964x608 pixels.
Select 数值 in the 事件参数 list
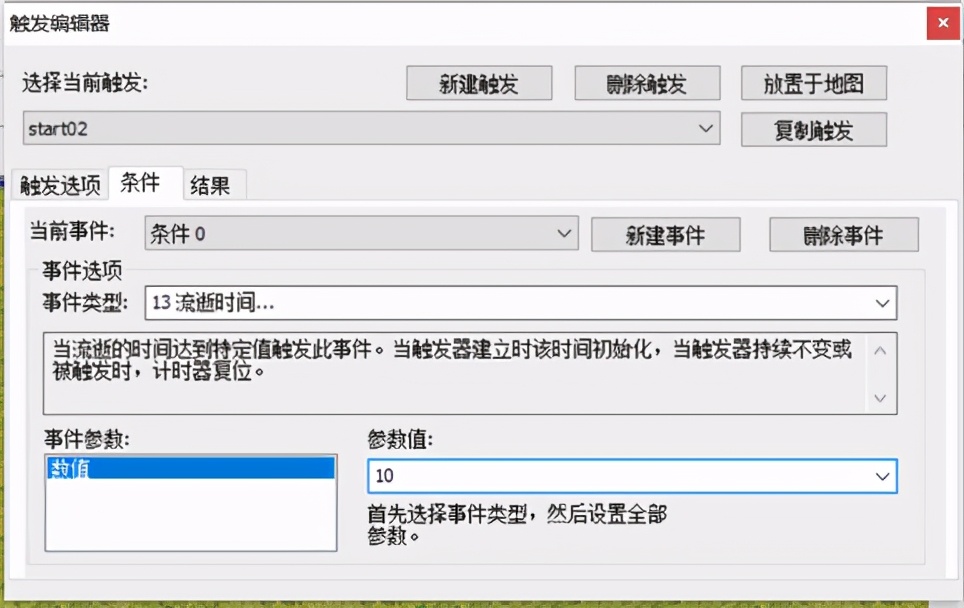[191, 468]
